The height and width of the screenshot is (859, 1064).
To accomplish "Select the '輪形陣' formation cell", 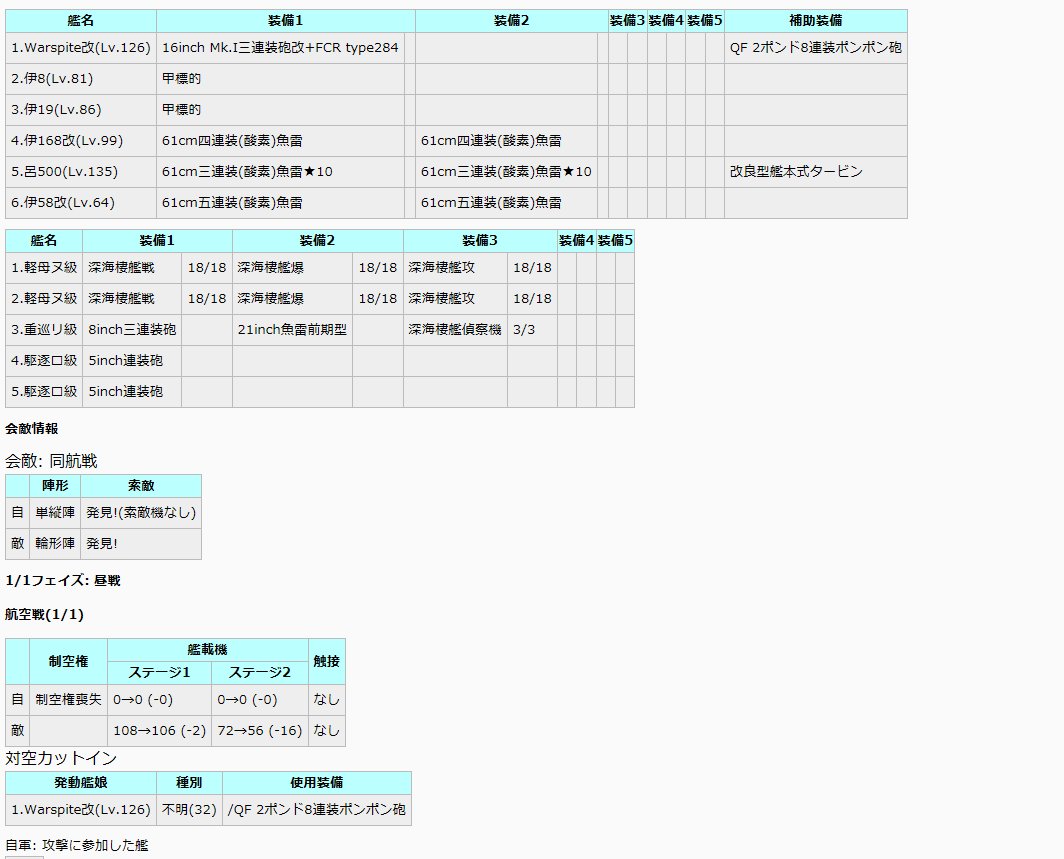I will click(x=55, y=543).
